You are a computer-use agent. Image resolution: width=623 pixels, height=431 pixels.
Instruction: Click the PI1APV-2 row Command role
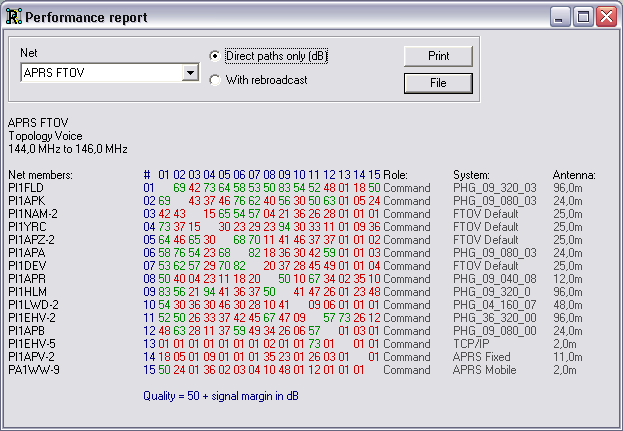(406, 357)
